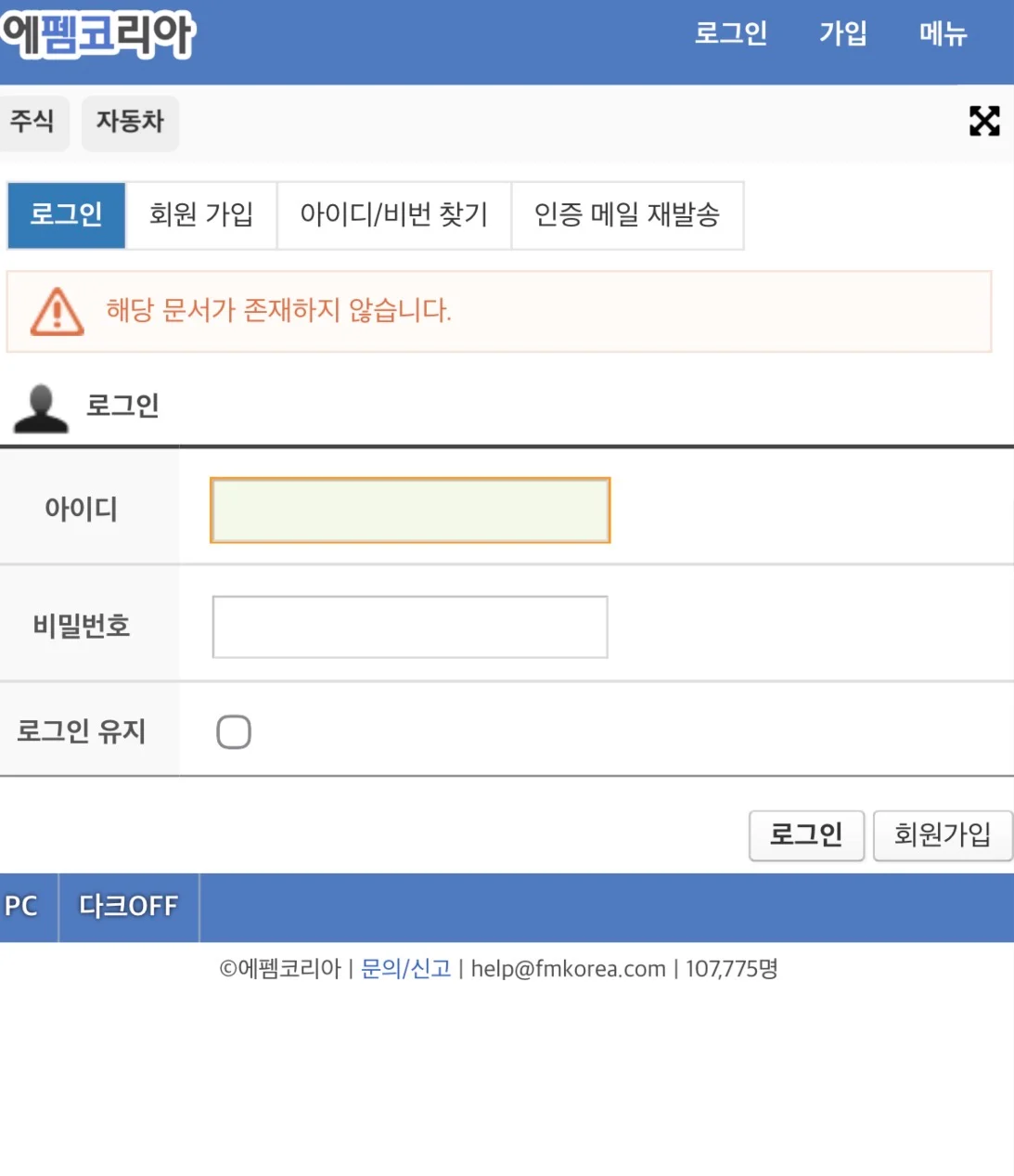Image resolution: width=1014 pixels, height=1176 pixels.
Task: Focus the 아이디 input field
Action: tap(410, 510)
